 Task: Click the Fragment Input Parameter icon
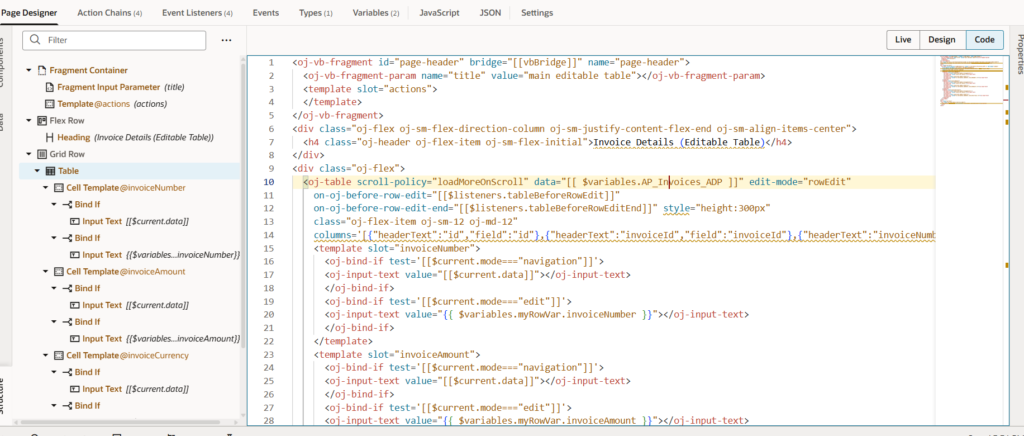[49, 87]
